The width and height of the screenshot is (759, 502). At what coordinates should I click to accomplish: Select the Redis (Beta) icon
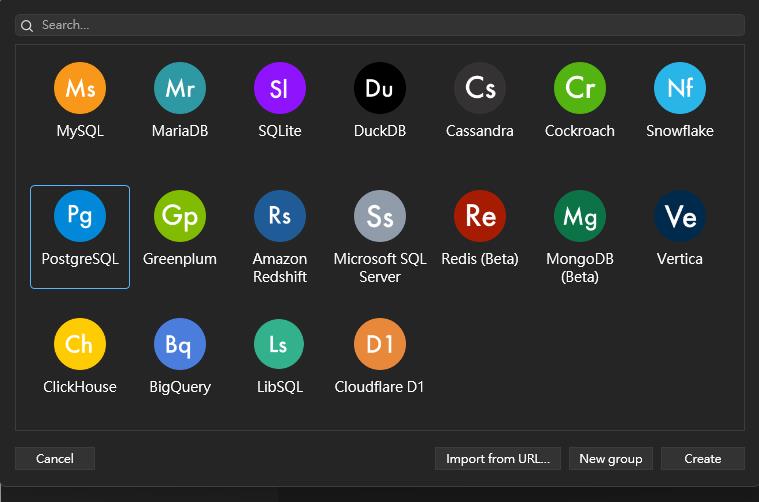click(480, 216)
